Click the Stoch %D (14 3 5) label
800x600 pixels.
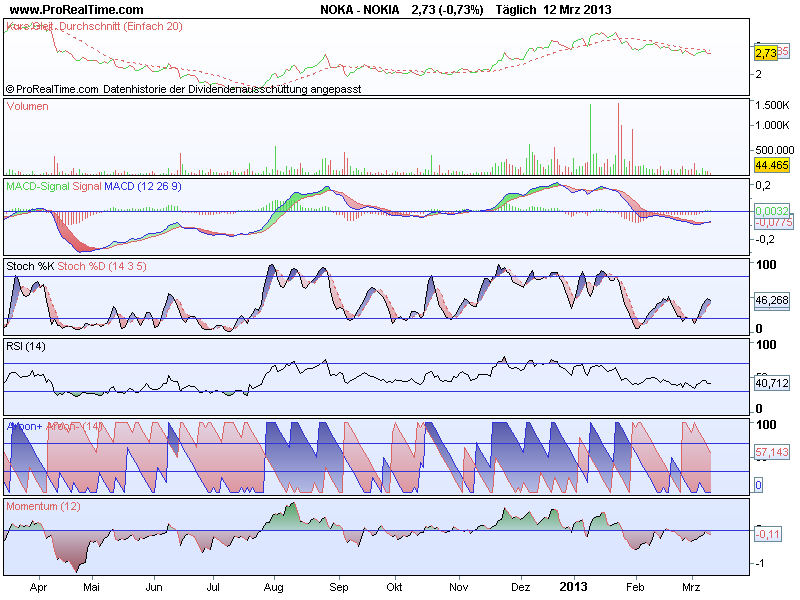102,266
